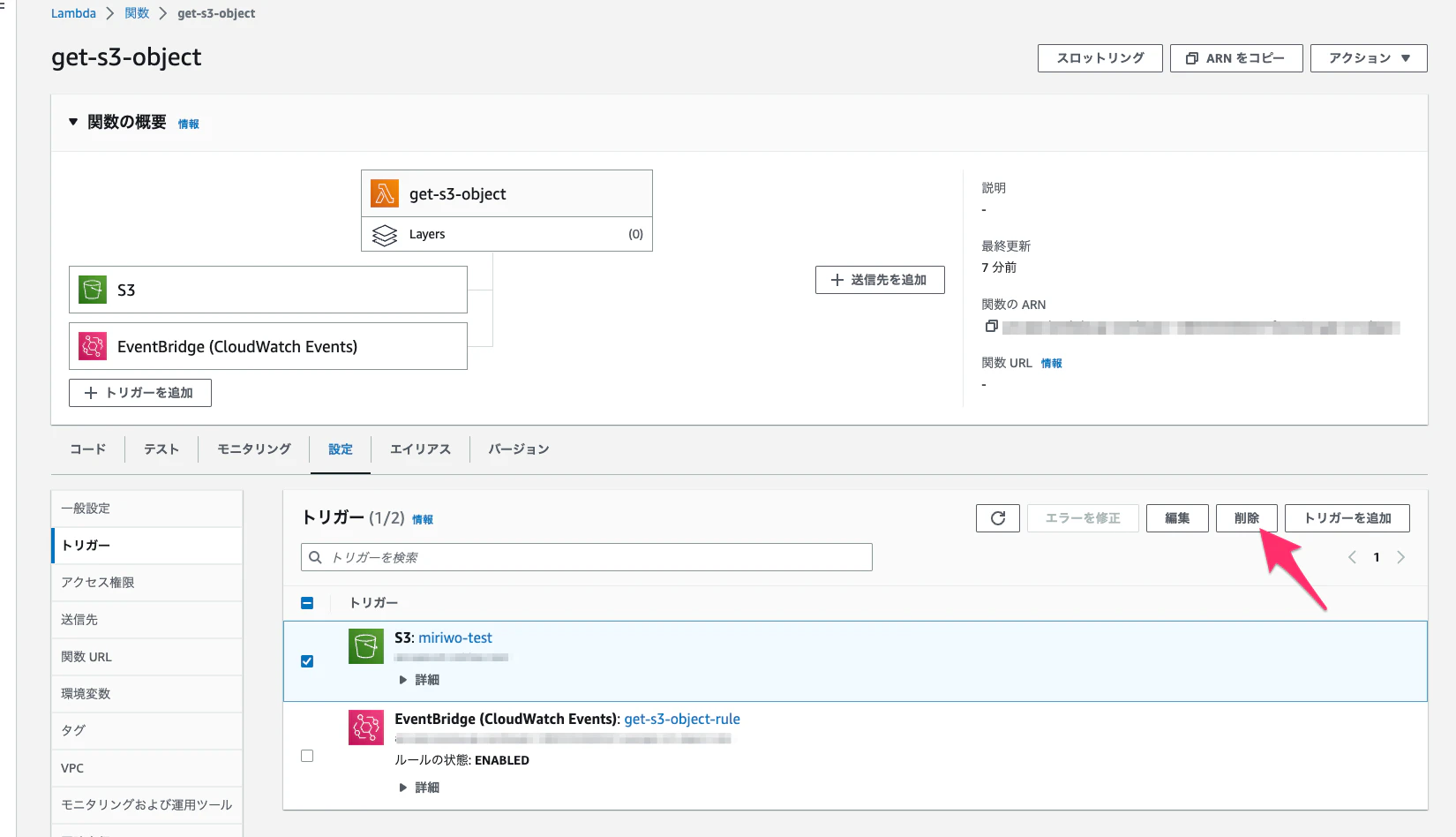Screen dimensions: 1456x837
Task: Open the アクション dropdown menu
Action: pos(1369,58)
